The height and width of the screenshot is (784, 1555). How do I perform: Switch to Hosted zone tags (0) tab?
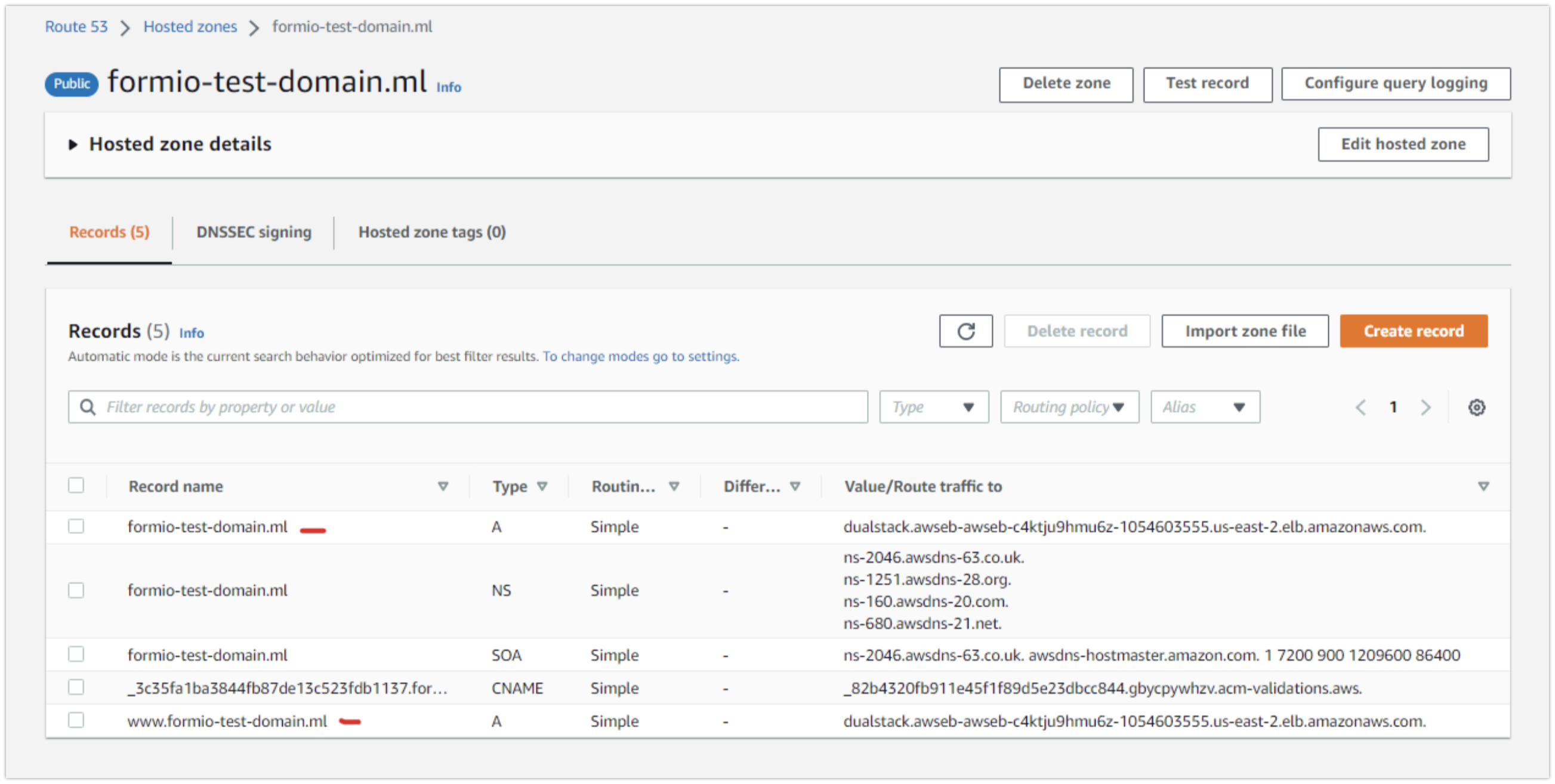point(432,232)
